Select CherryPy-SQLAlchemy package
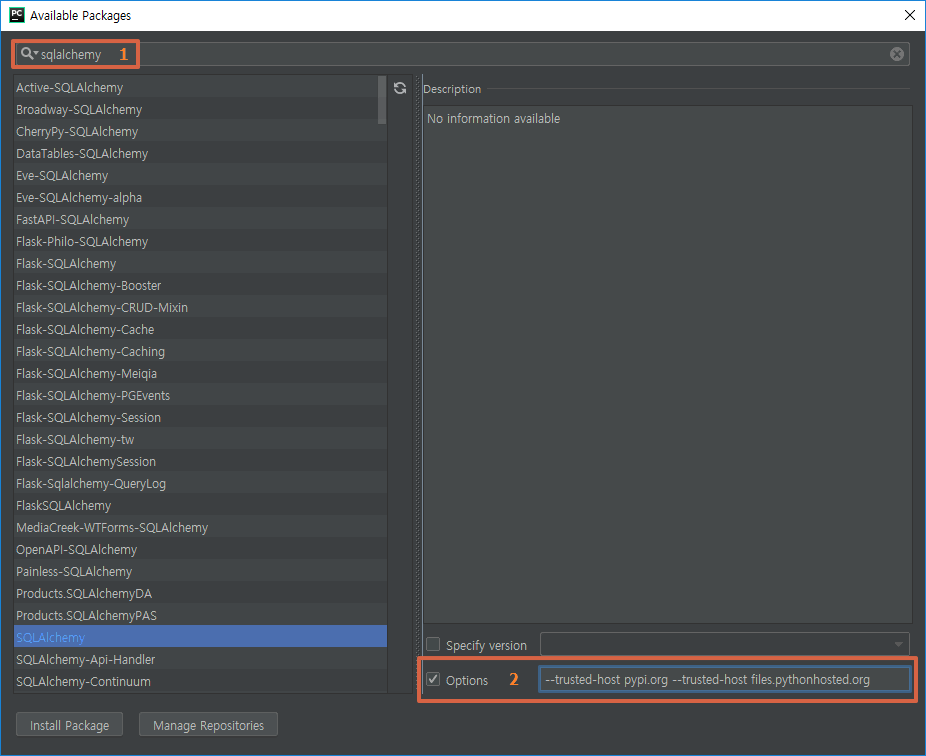 click(x=200, y=131)
